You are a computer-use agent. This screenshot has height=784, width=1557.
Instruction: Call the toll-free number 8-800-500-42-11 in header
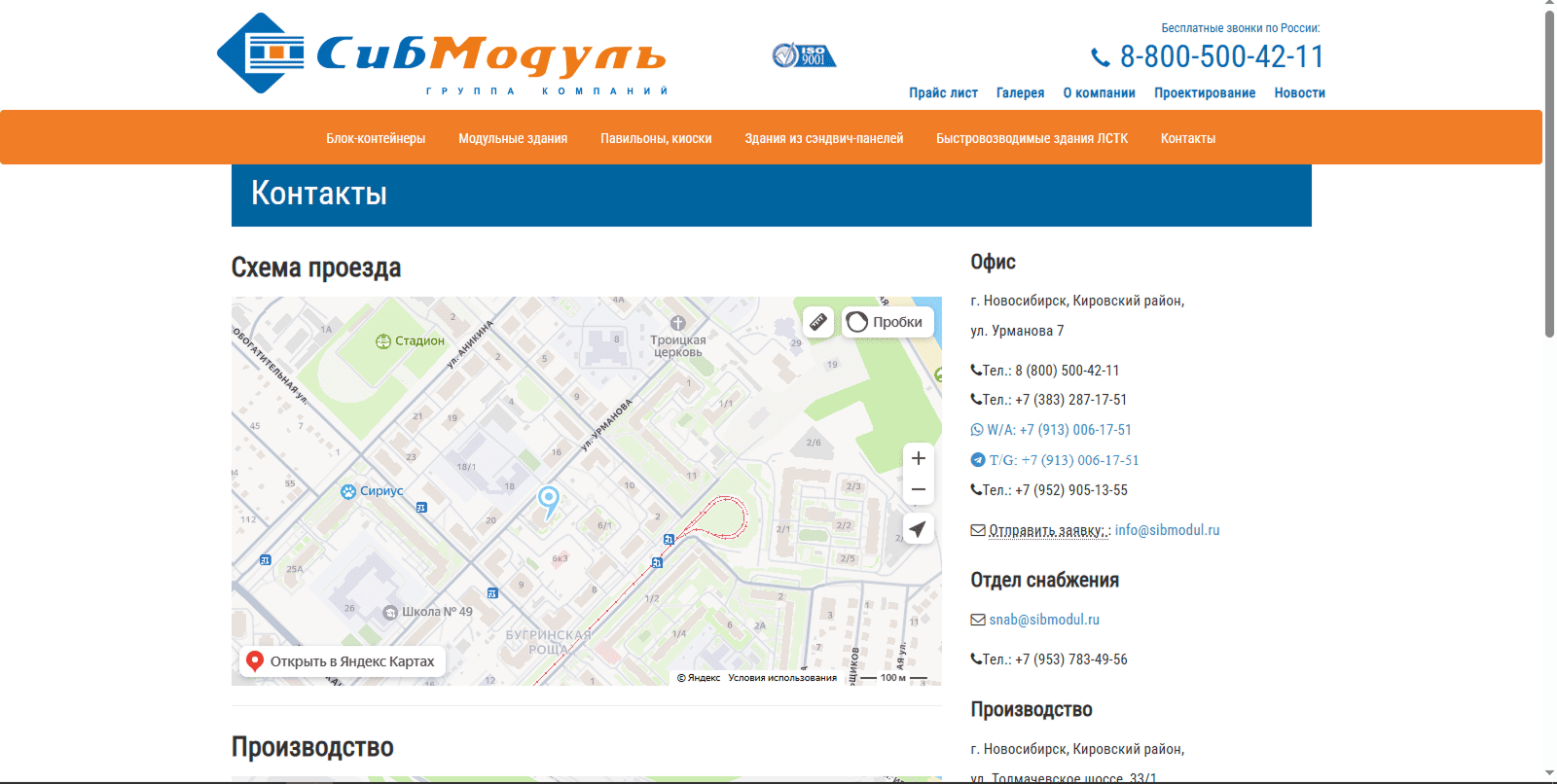tap(1221, 57)
